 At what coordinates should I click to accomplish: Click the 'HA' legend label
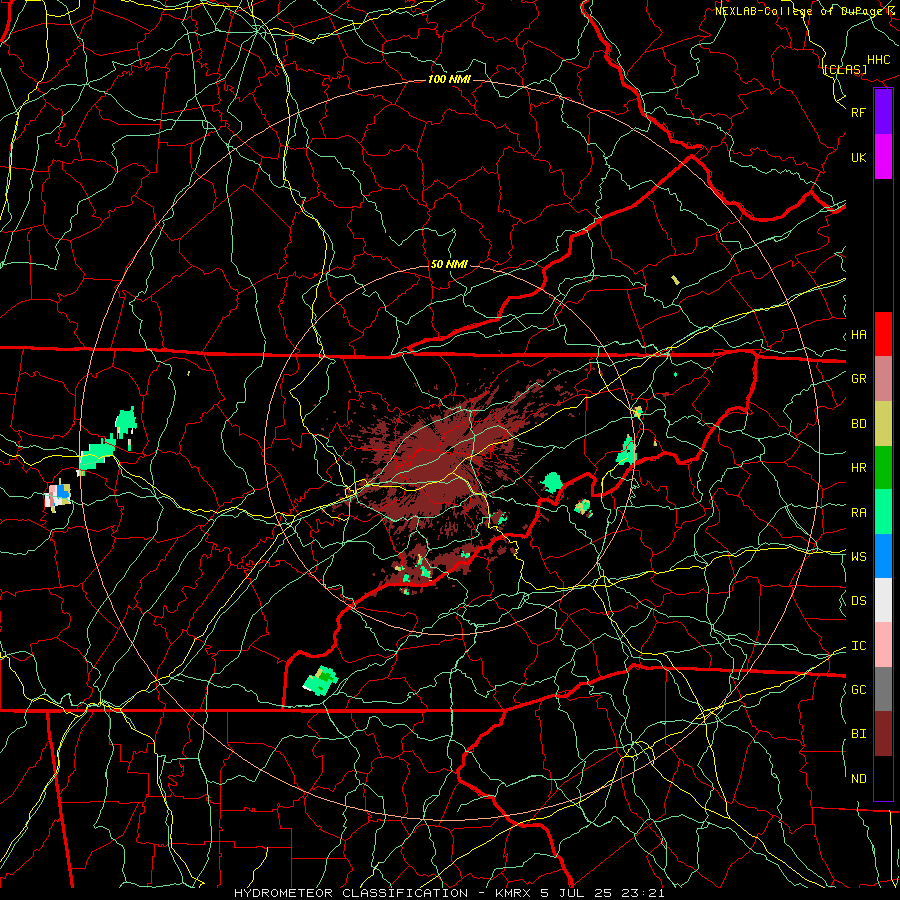tap(858, 335)
